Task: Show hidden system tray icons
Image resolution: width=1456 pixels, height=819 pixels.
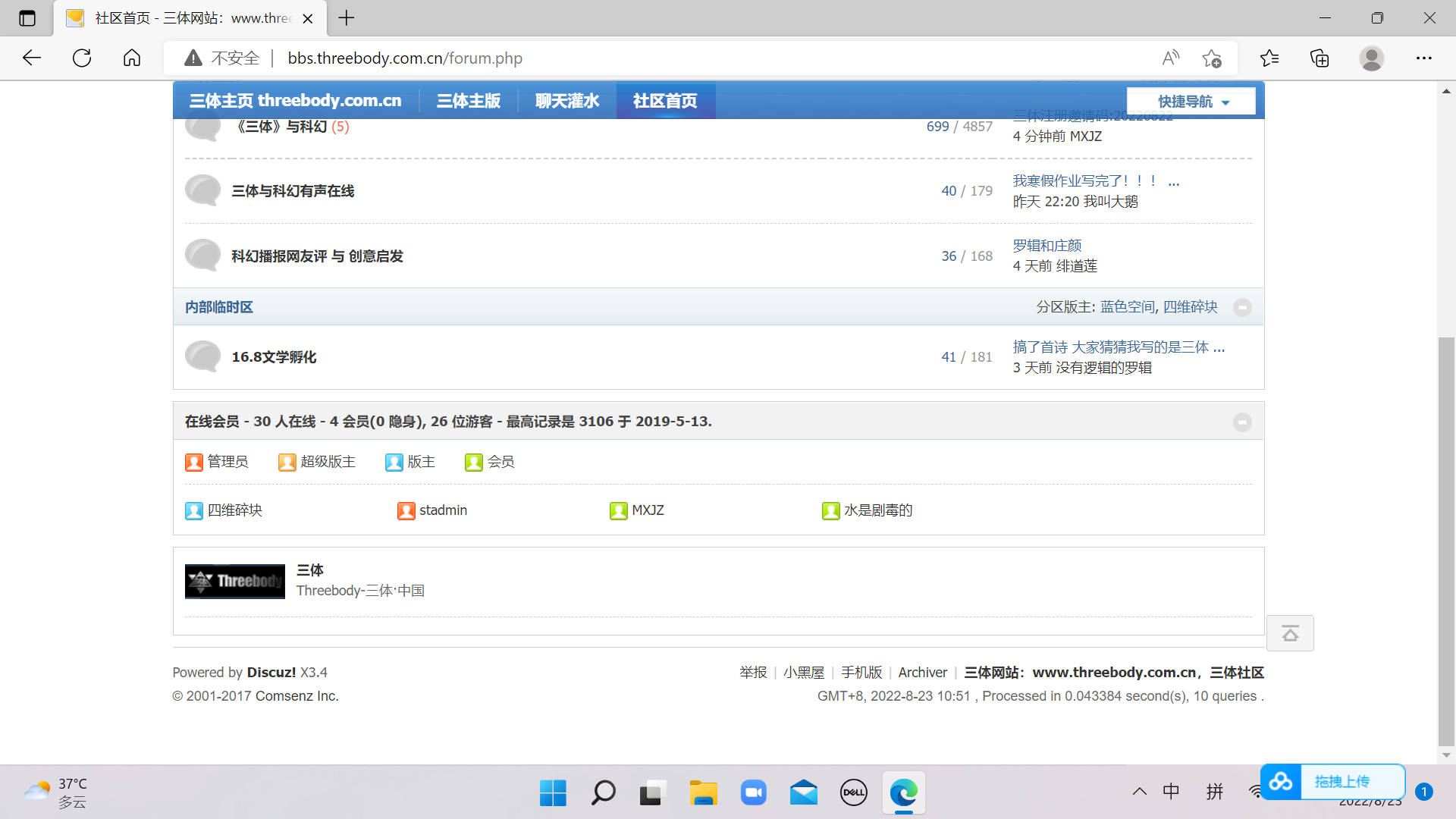Action: tap(1140, 792)
